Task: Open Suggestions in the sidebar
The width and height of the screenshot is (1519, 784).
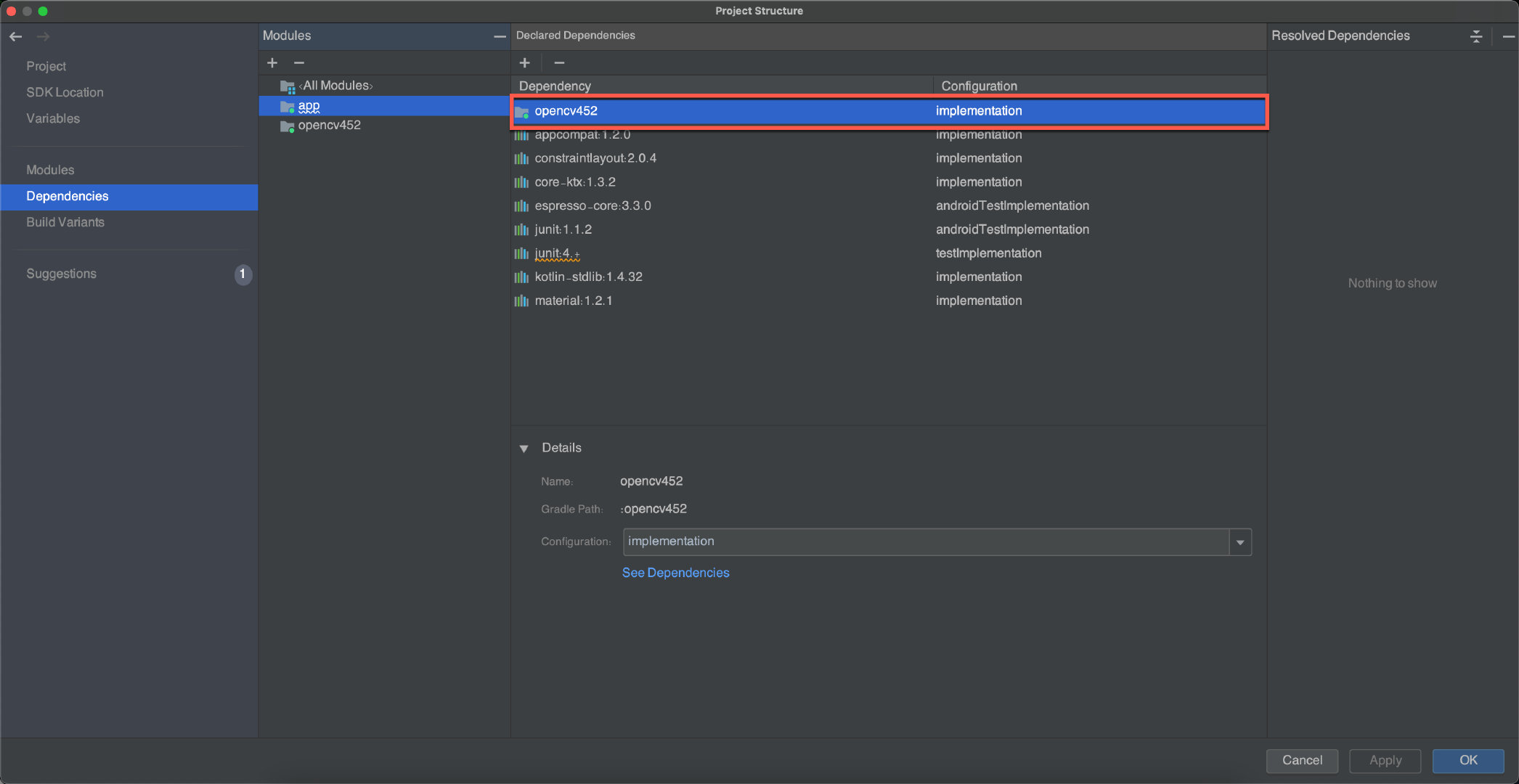Action: pos(61,274)
